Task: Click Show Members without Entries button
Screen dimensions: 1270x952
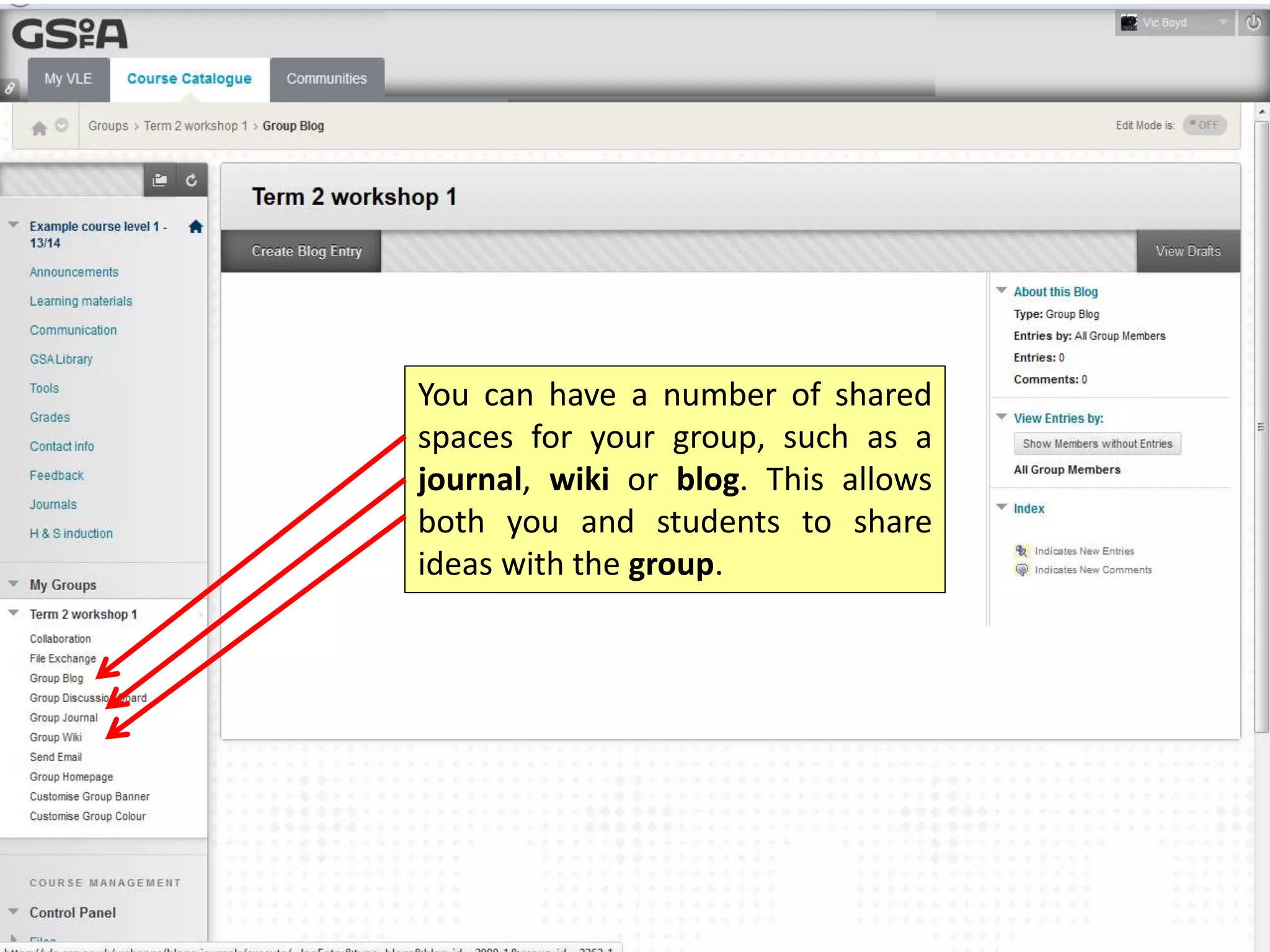Action: (x=1097, y=444)
